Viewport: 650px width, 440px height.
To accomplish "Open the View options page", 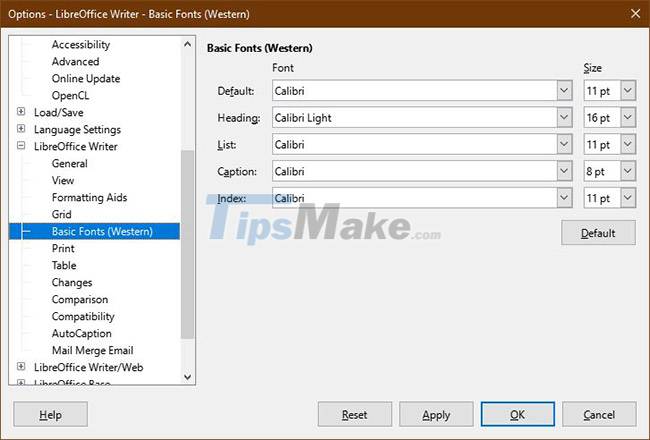I will coord(63,180).
